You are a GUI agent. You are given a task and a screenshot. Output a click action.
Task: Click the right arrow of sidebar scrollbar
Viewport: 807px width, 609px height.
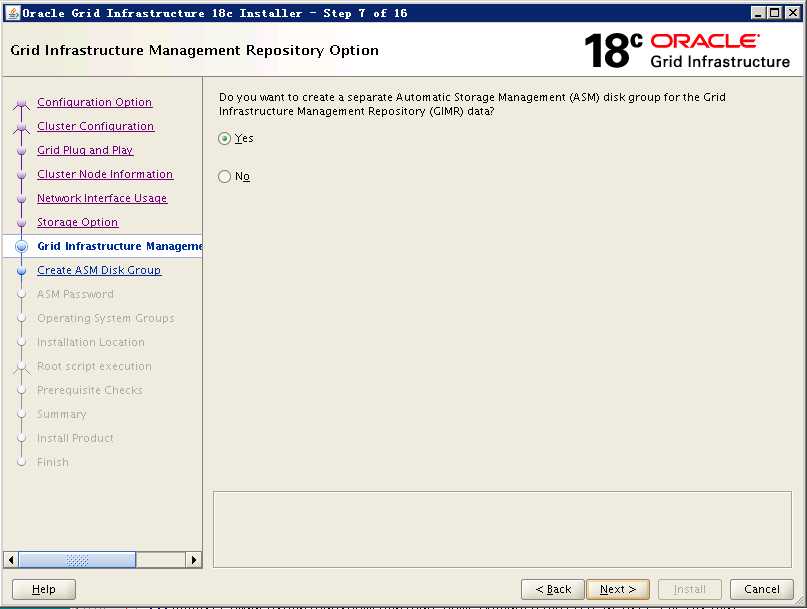194,560
